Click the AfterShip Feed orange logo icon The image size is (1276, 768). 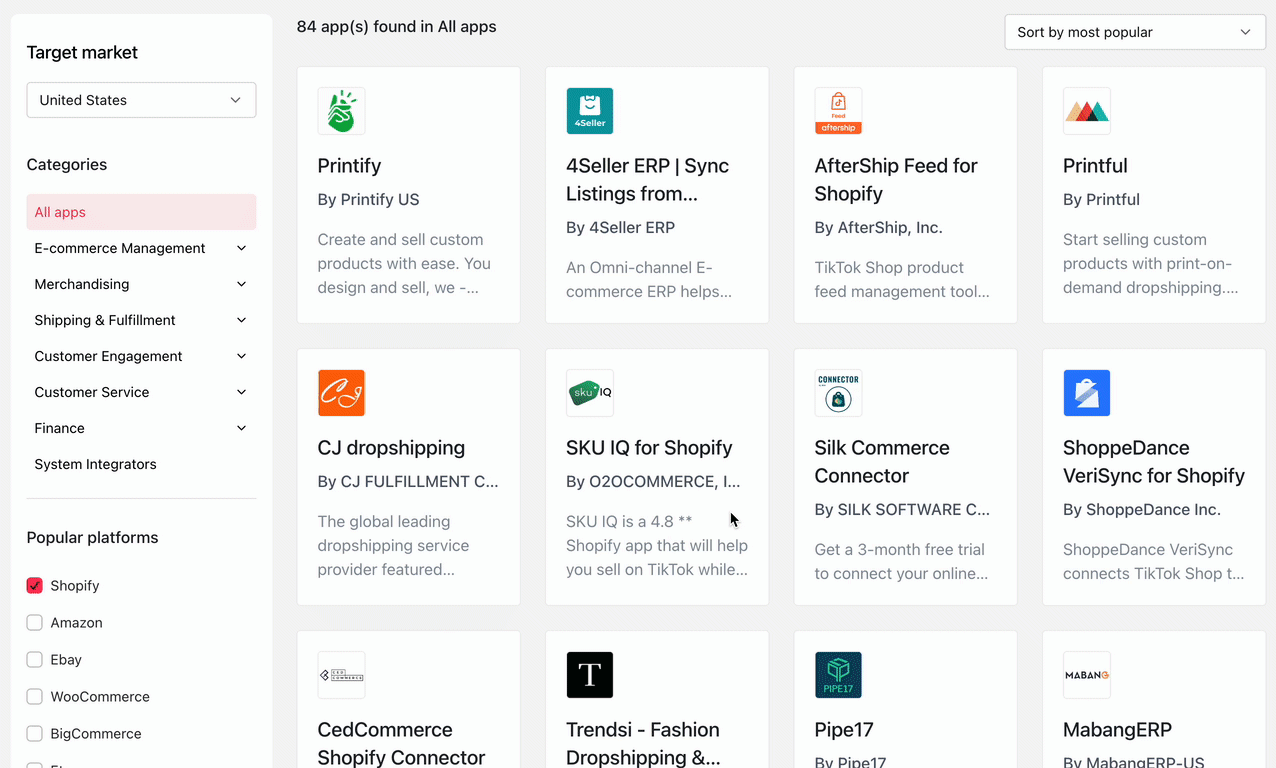(x=838, y=111)
